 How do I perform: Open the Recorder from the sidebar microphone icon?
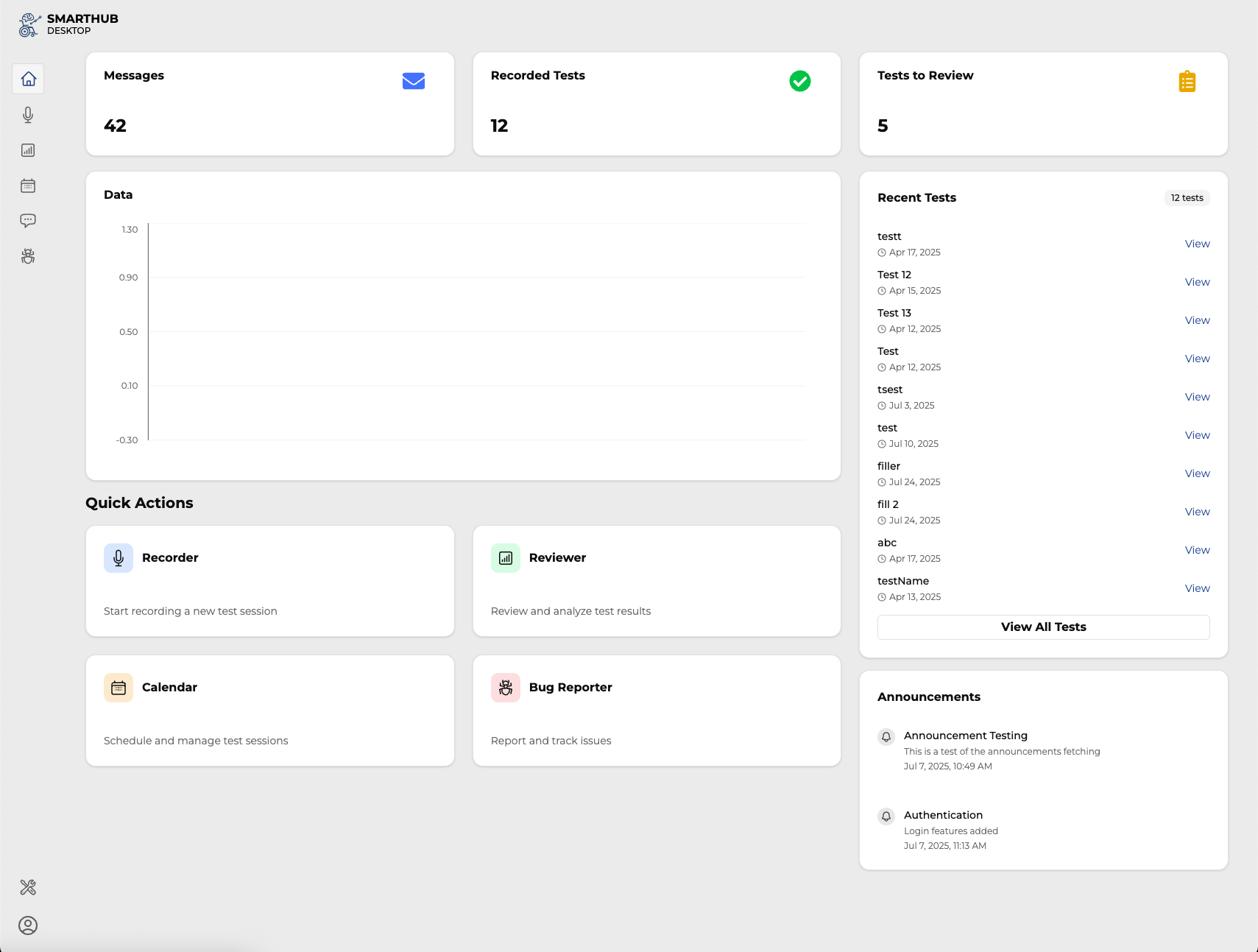[28, 114]
